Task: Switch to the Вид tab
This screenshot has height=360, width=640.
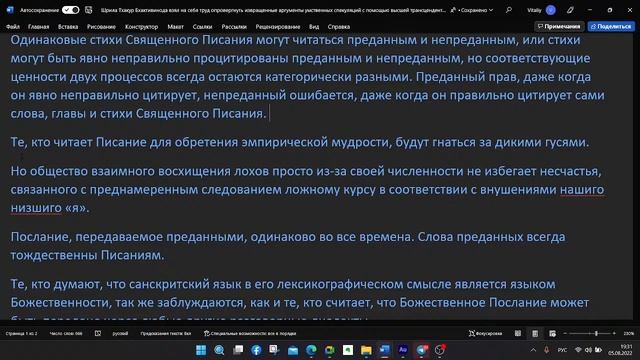Action: click(314, 27)
